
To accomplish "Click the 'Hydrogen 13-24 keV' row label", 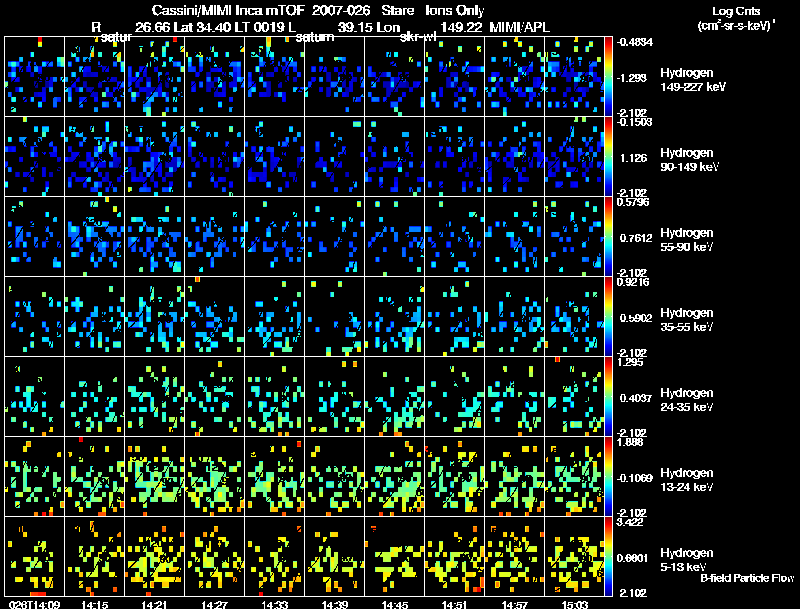I will [x=687, y=480].
